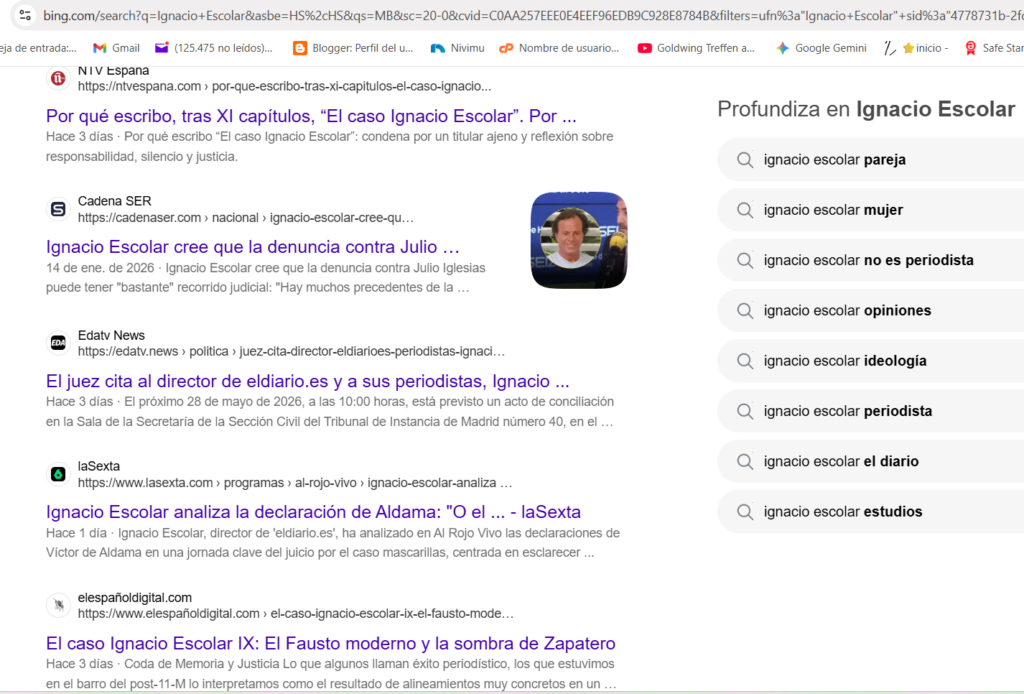Search suggestion 'ignacio escolar periodista'
This screenshot has height=694, width=1024.
[871, 411]
